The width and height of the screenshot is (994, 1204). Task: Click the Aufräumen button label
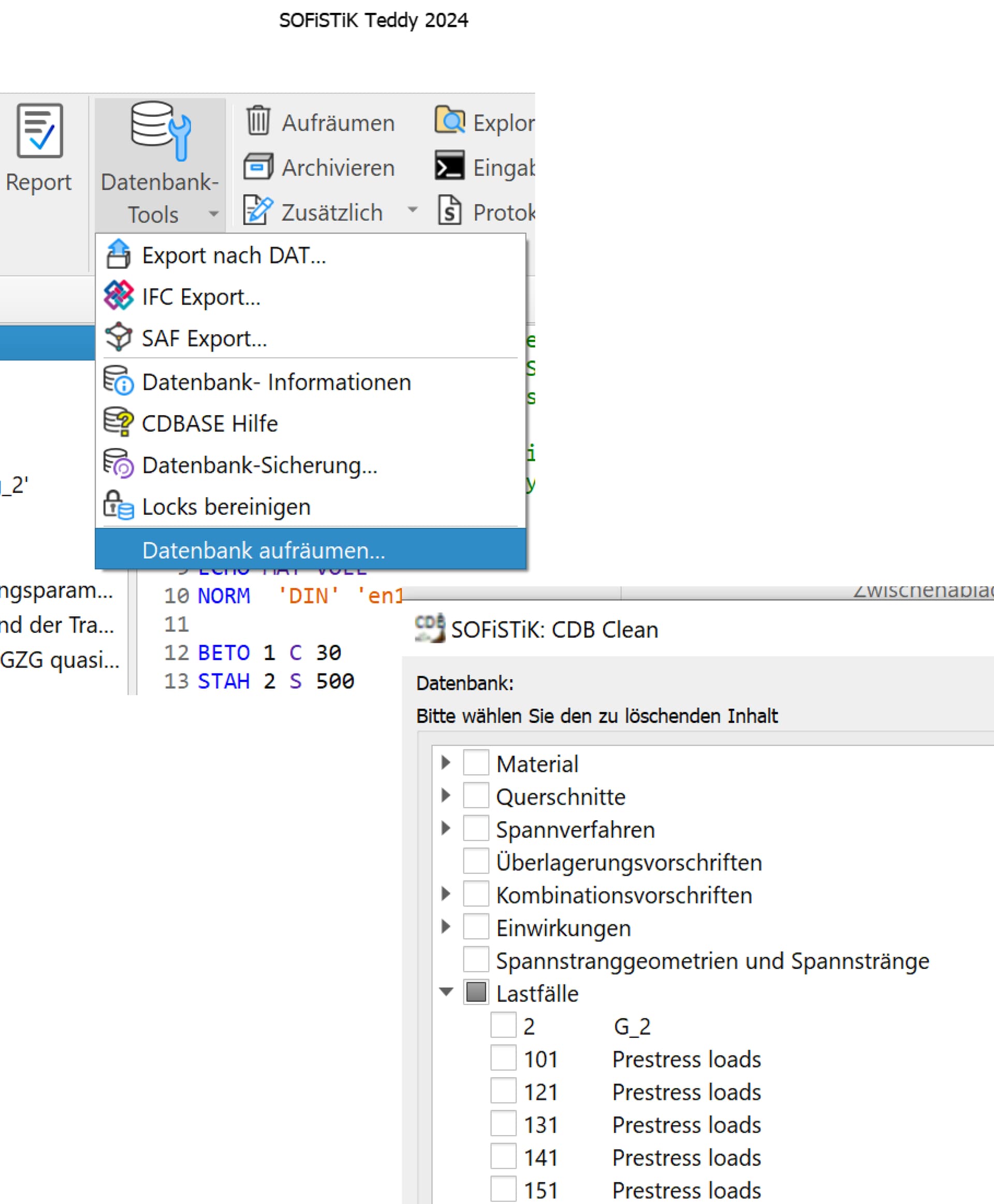[339, 123]
